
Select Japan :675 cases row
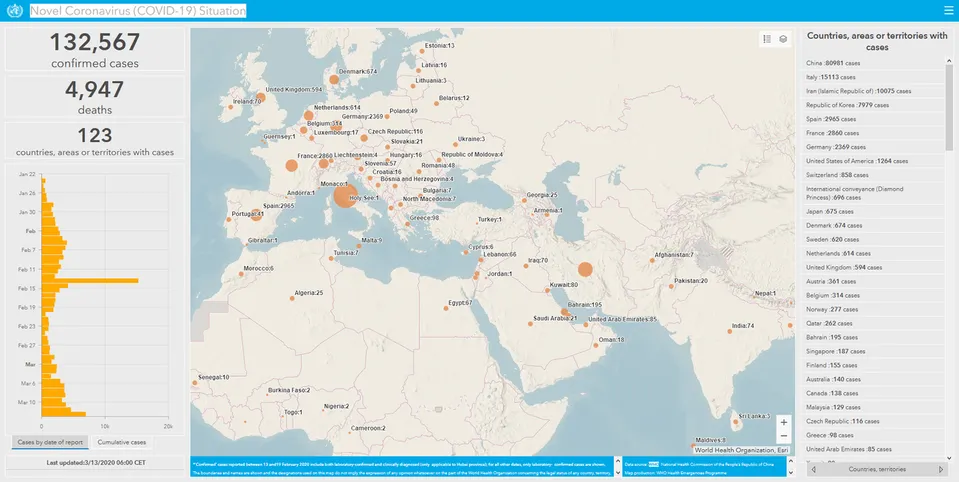coord(873,212)
